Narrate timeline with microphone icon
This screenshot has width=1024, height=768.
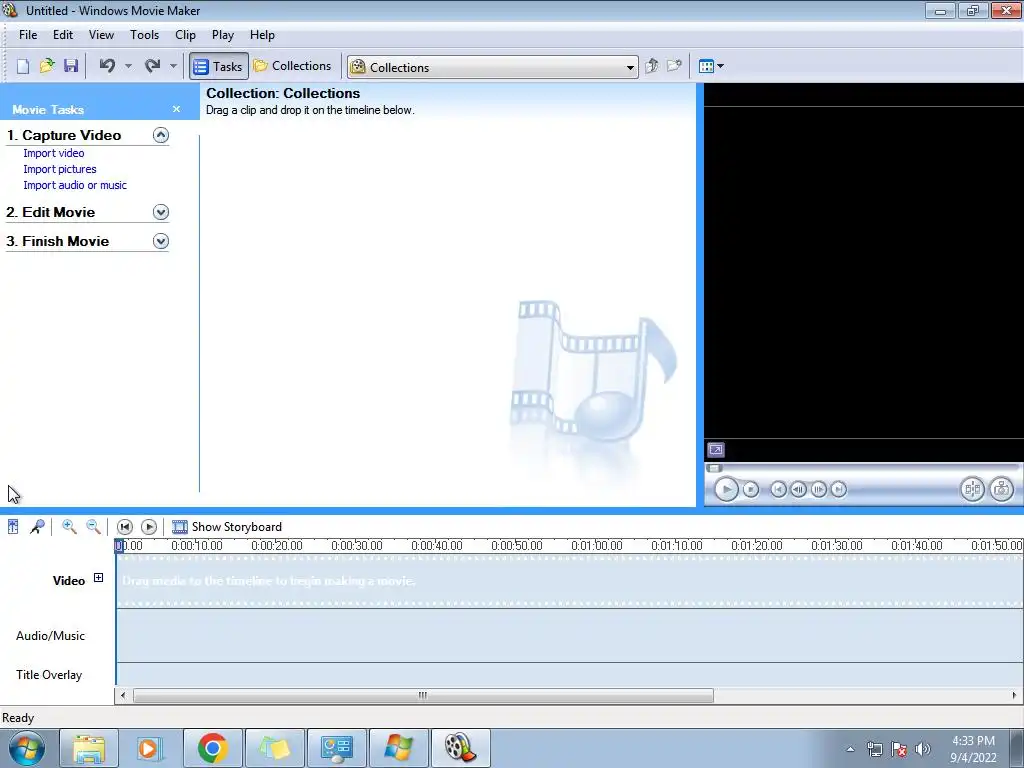[37, 526]
